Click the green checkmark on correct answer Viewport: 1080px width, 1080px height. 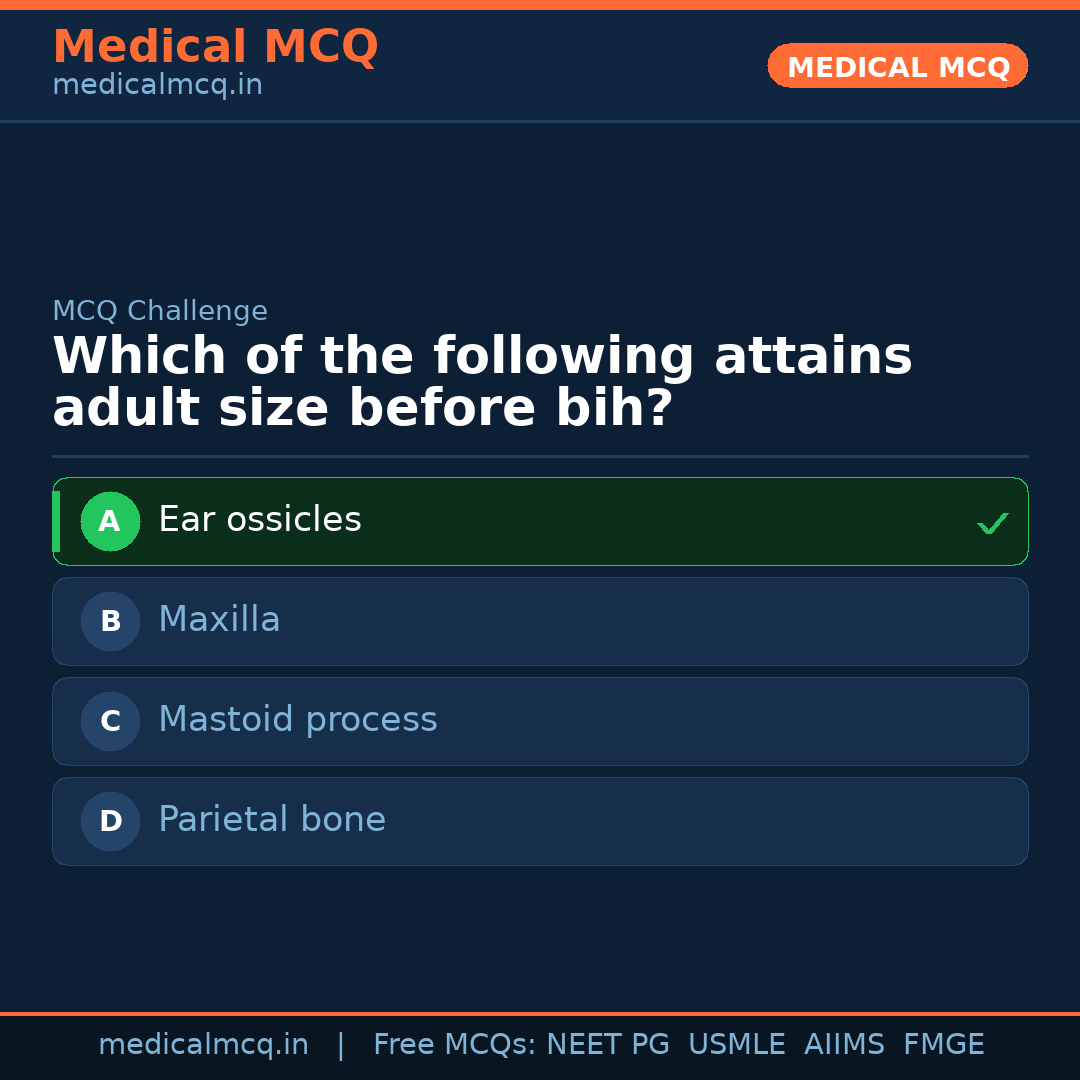992,521
